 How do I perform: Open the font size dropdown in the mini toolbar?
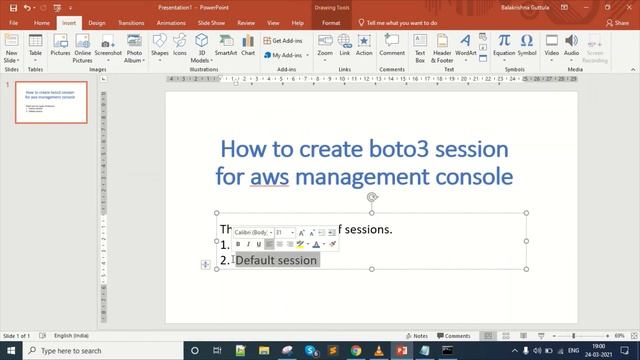click(292, 233)
